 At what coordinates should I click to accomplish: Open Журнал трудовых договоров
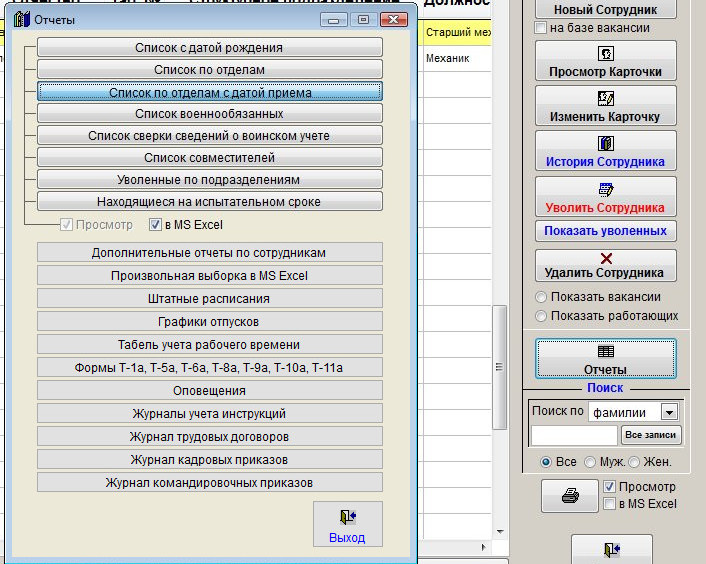210,436
